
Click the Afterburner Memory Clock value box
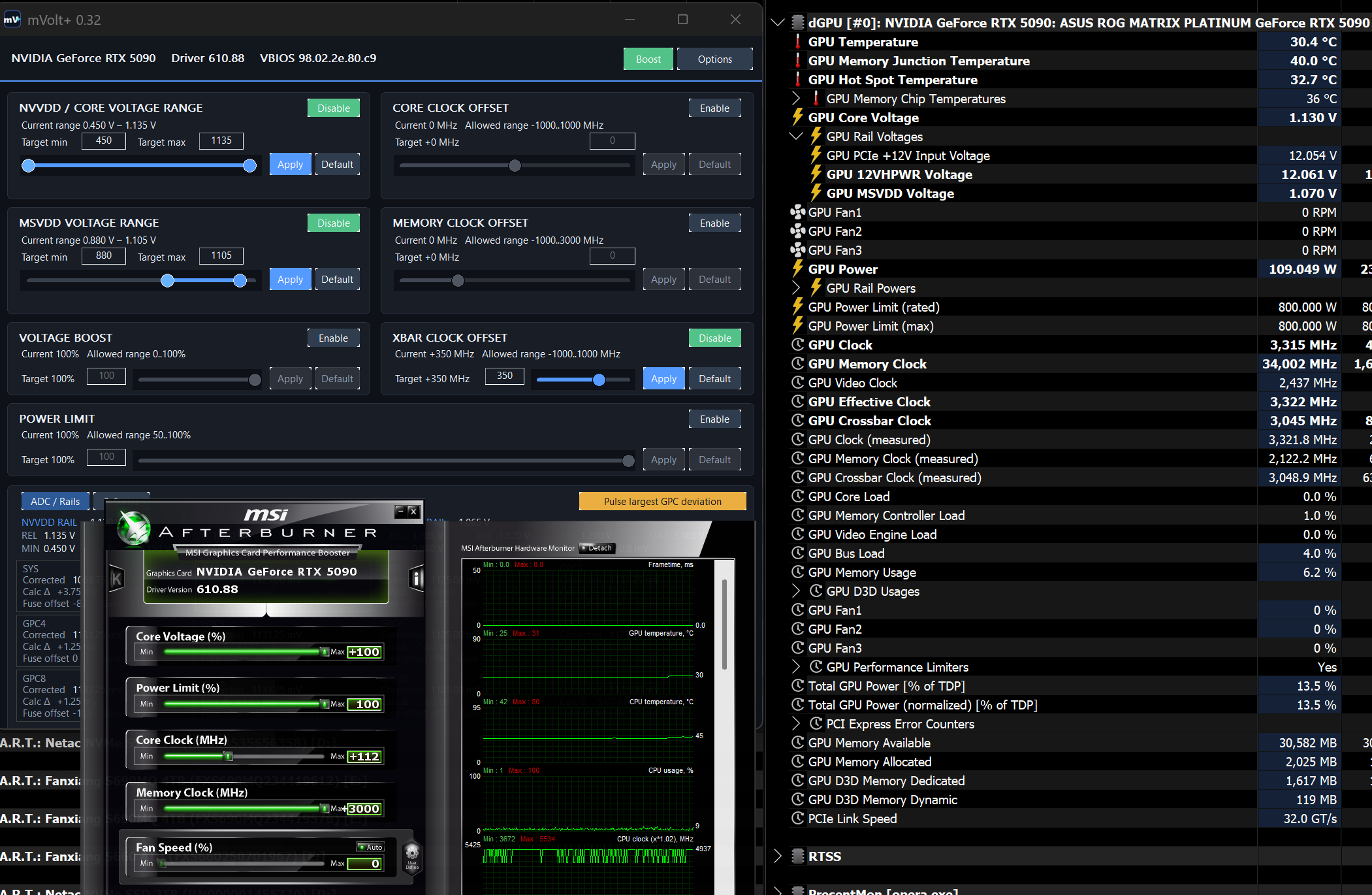pyautogui.click(x=364, y=809)
